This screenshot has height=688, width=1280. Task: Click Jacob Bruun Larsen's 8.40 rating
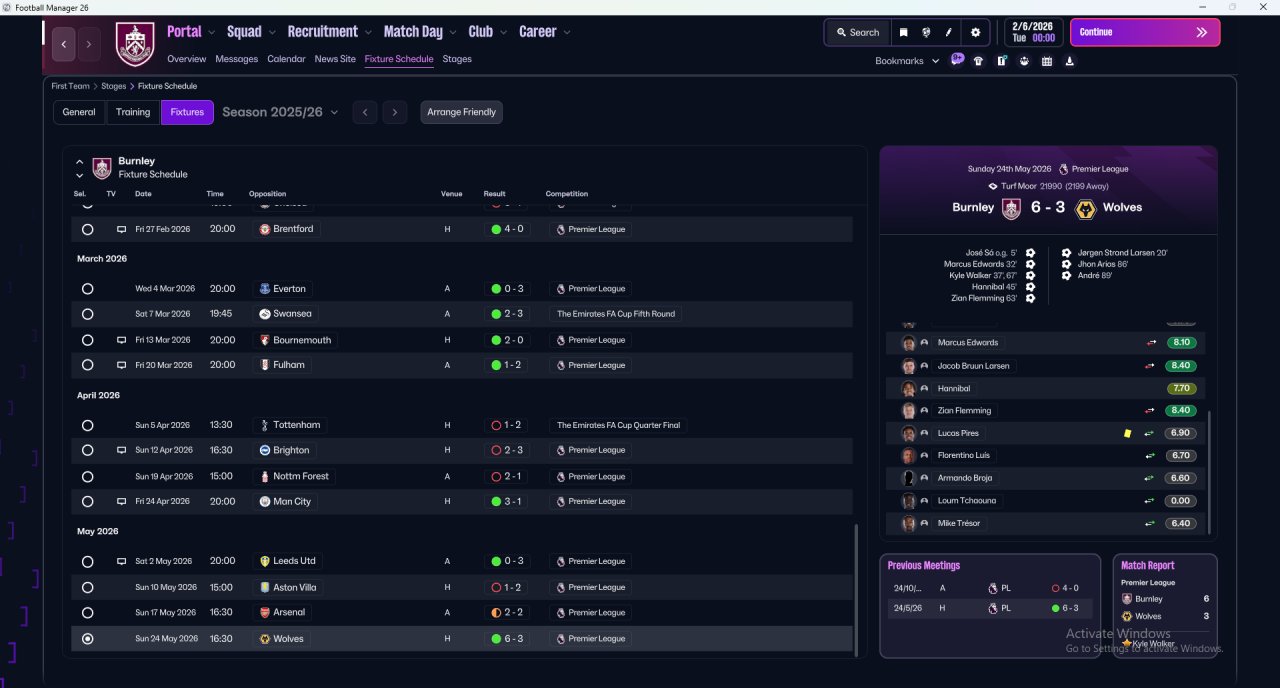tap(1180, 366)
